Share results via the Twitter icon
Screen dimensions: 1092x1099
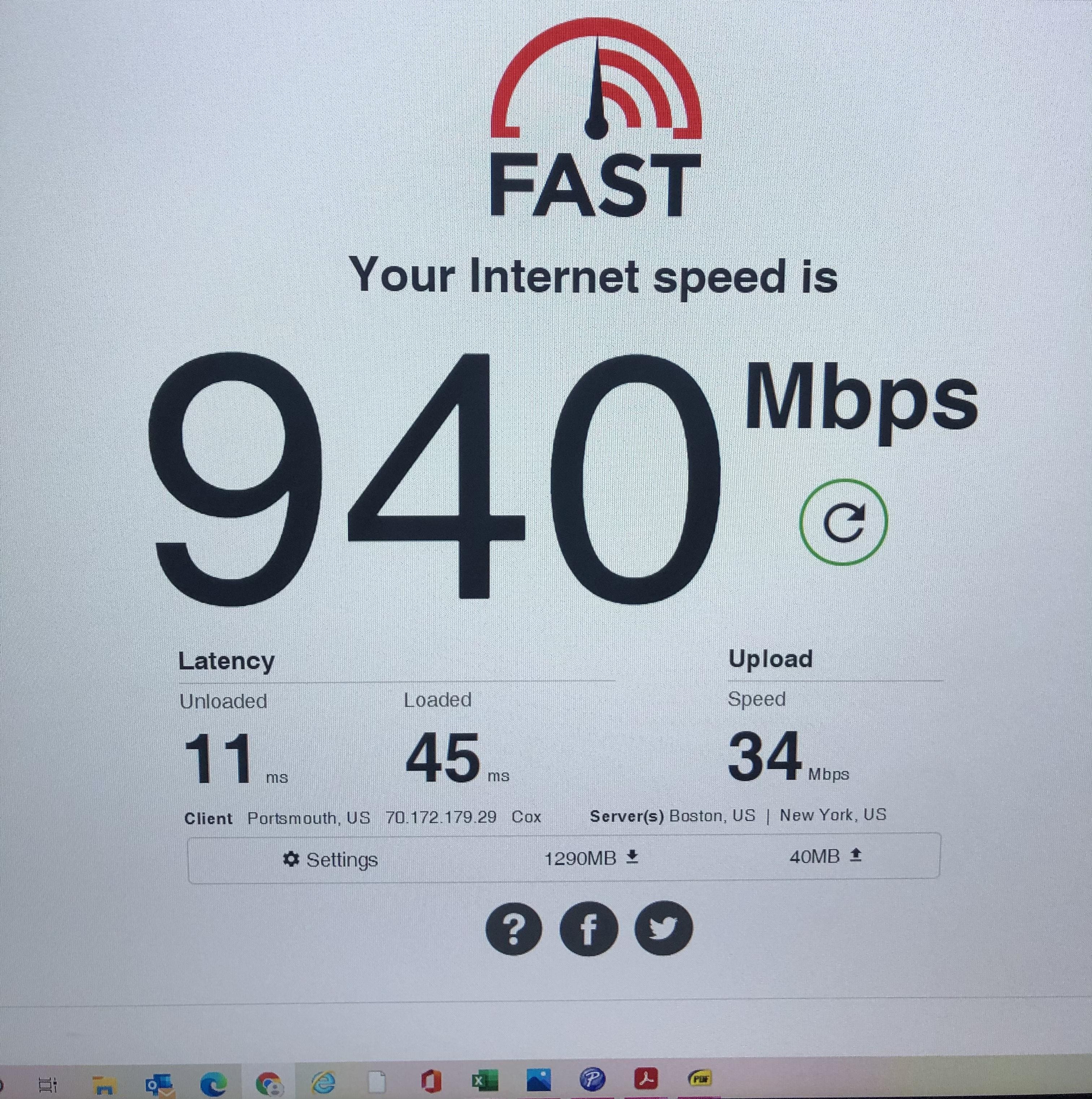click(x=663, y=928)
